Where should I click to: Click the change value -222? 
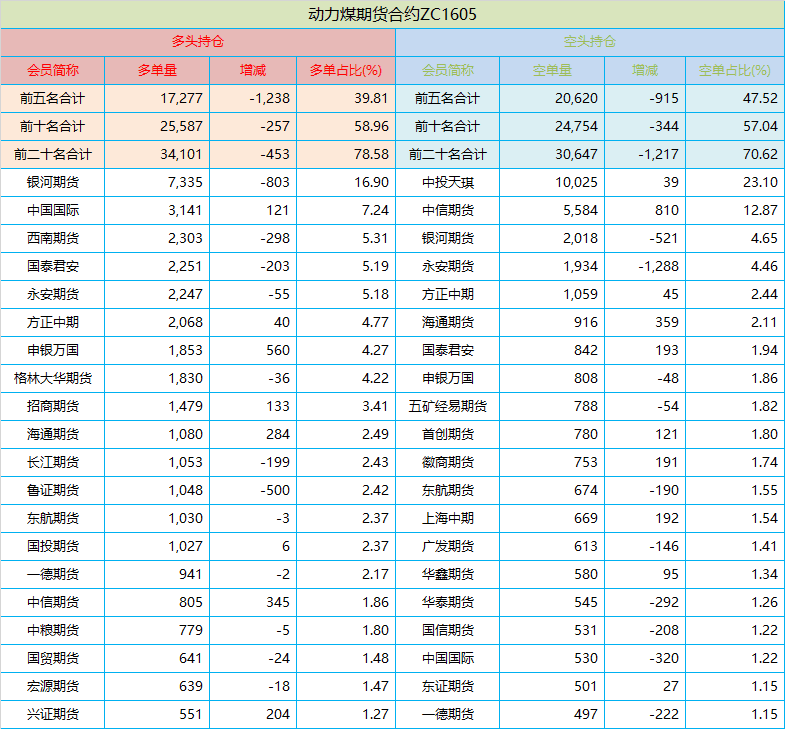(x=664, y=715)
